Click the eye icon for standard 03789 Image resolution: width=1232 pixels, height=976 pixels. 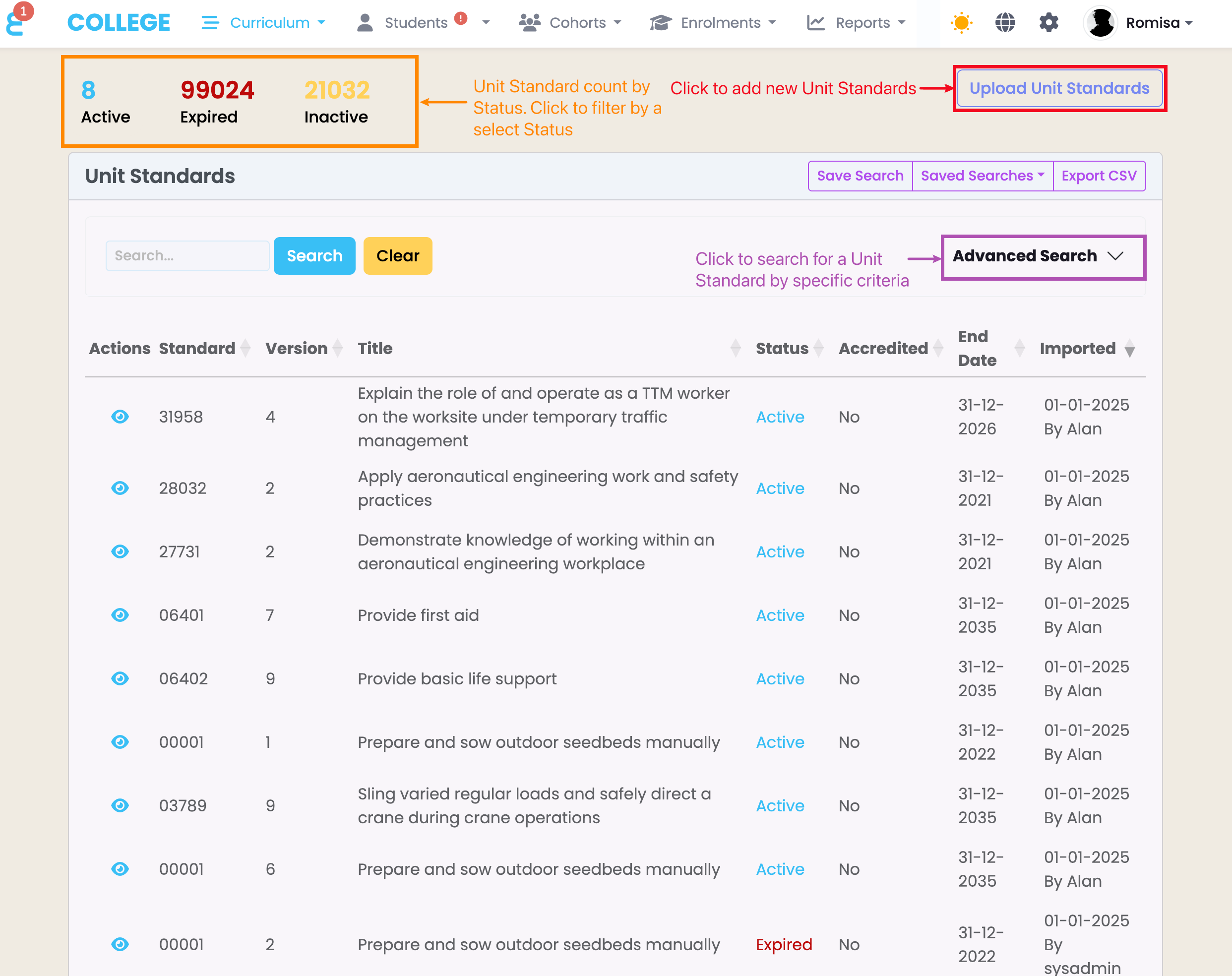pyautogui.click(x=120, y=805)
